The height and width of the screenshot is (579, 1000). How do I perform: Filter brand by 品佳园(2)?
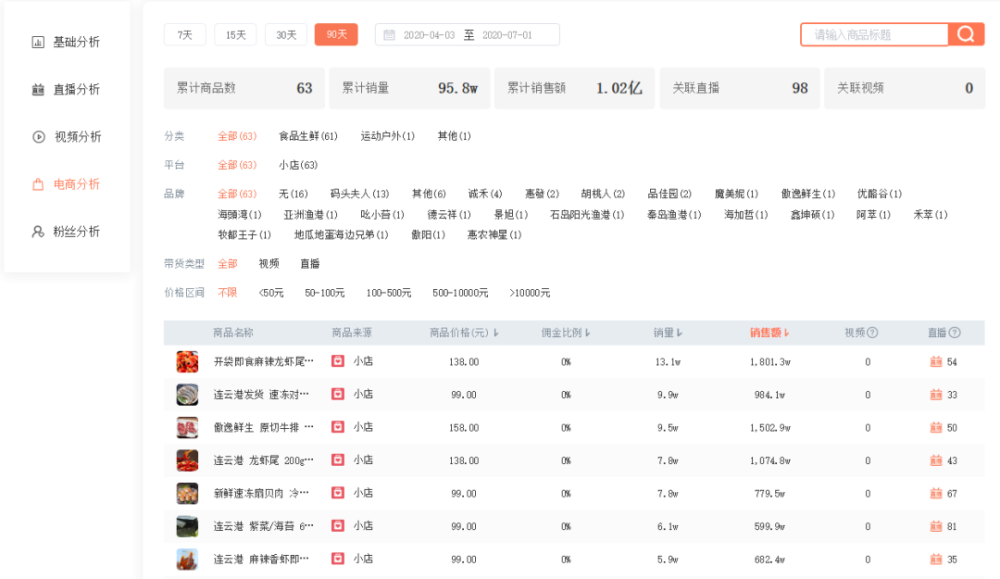670,194
